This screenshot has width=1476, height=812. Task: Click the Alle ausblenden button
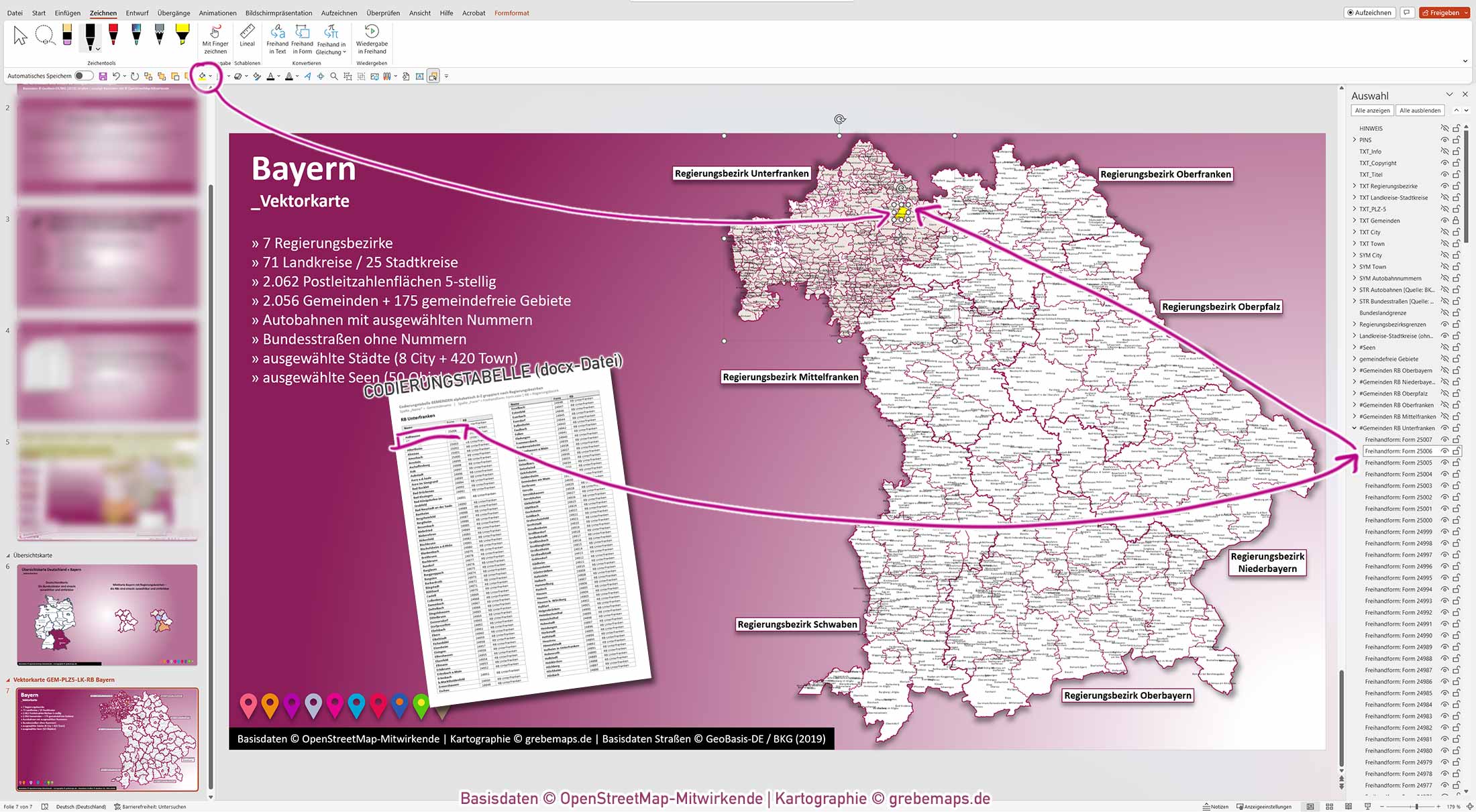point(1420,110)
